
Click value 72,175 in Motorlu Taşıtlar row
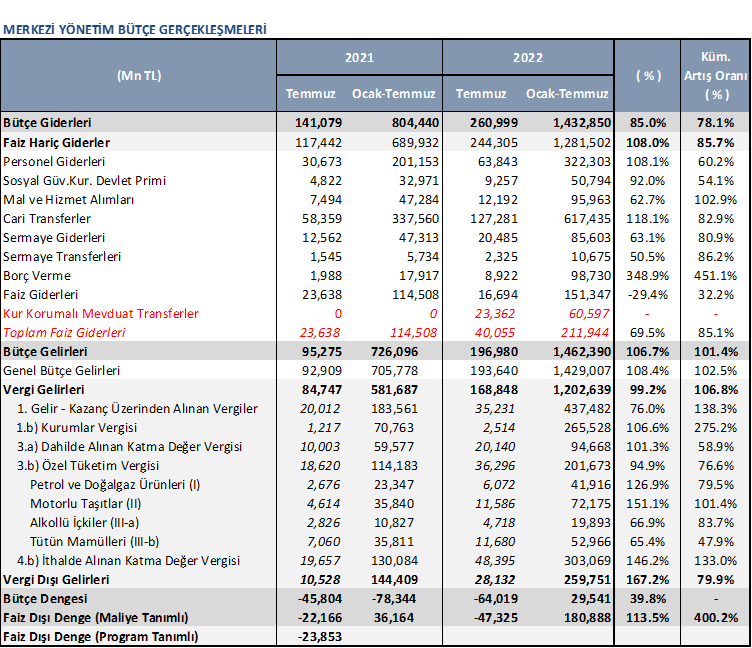coord(591,504)
